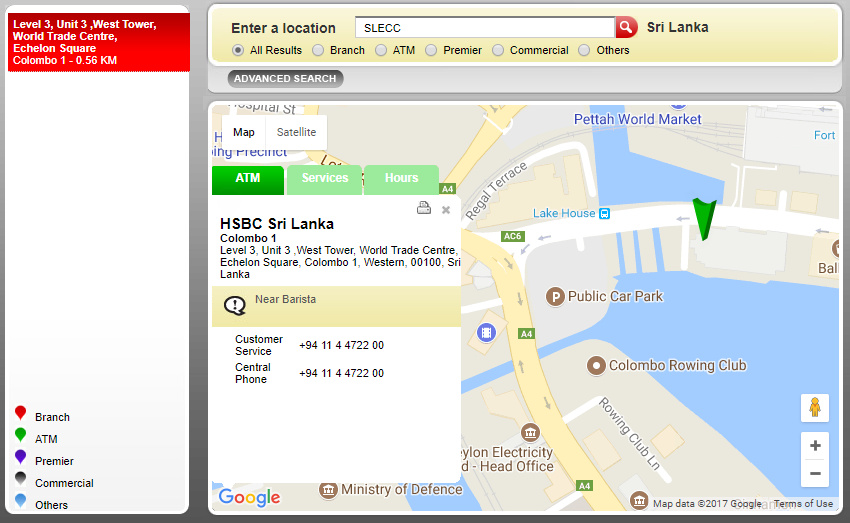Click the Pettah World Market label
Screen dimensions: 850x523
638,119
